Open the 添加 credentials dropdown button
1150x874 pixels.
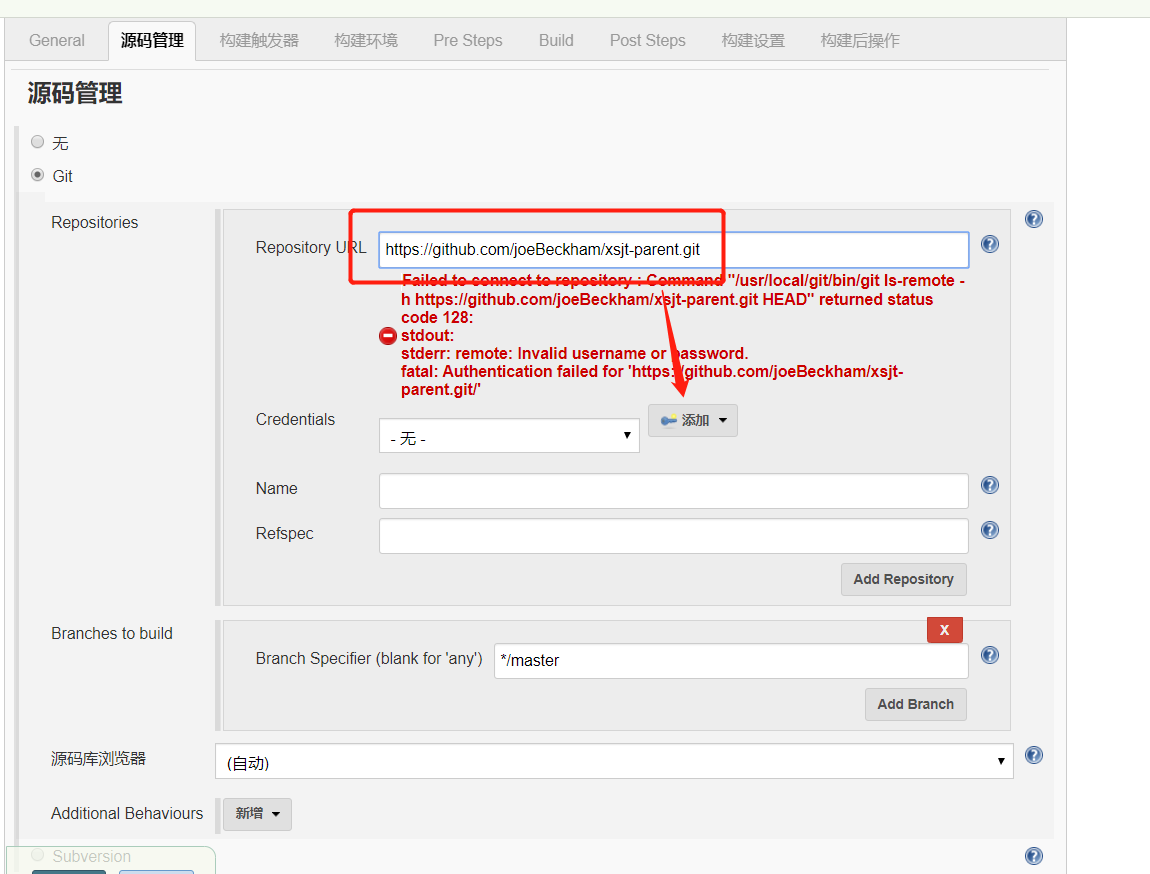coord(692,421)
